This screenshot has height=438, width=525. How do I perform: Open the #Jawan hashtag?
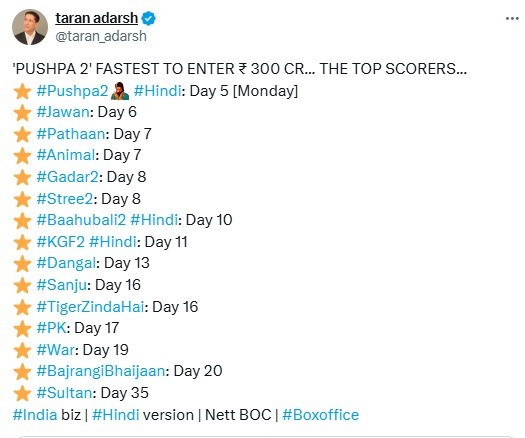pos(63,112)
